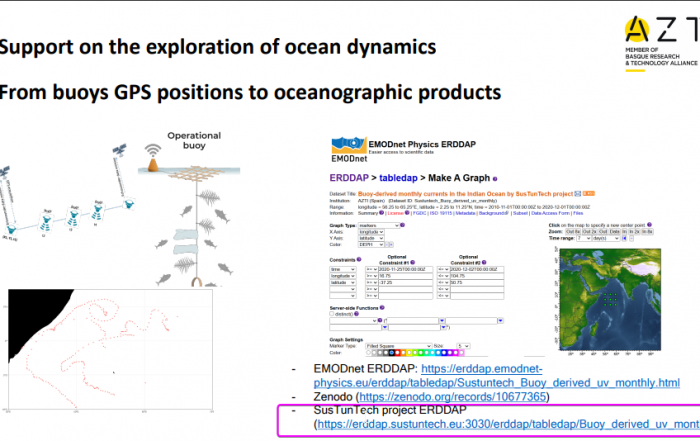Viewport: 700px width, 441px height.
Task: Open the help icon beside Summary
Action: click(x=382, y=212)
